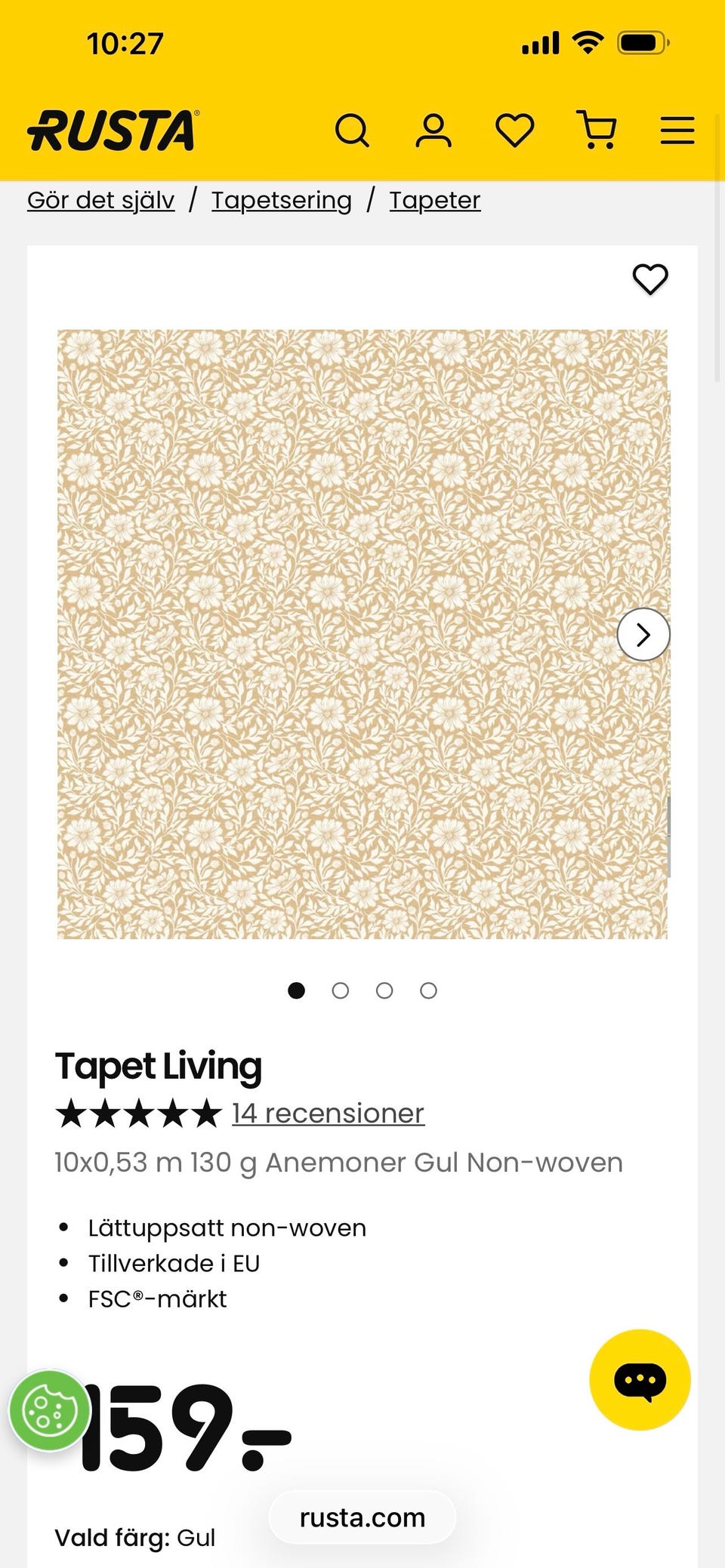Open the hamburger menu
Image resolution: width=725 pixels, height=1568 pixels.
click(x=677, y=131)
